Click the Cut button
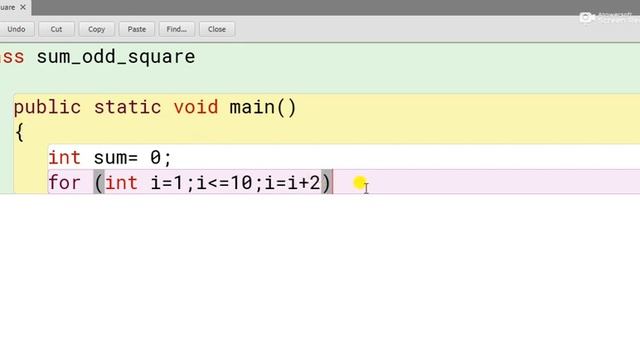 56,29
